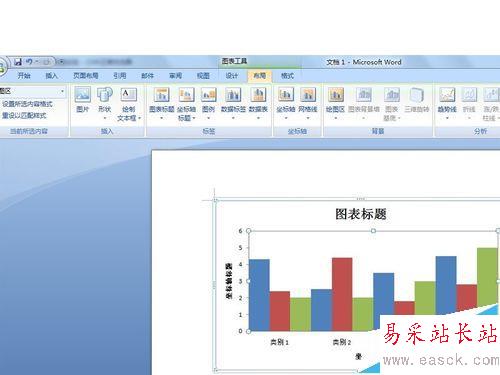The height and width of the screenshot is (375, 500).
Task: Select the 布局 Layout chart tab
Action: click(260, 76)
